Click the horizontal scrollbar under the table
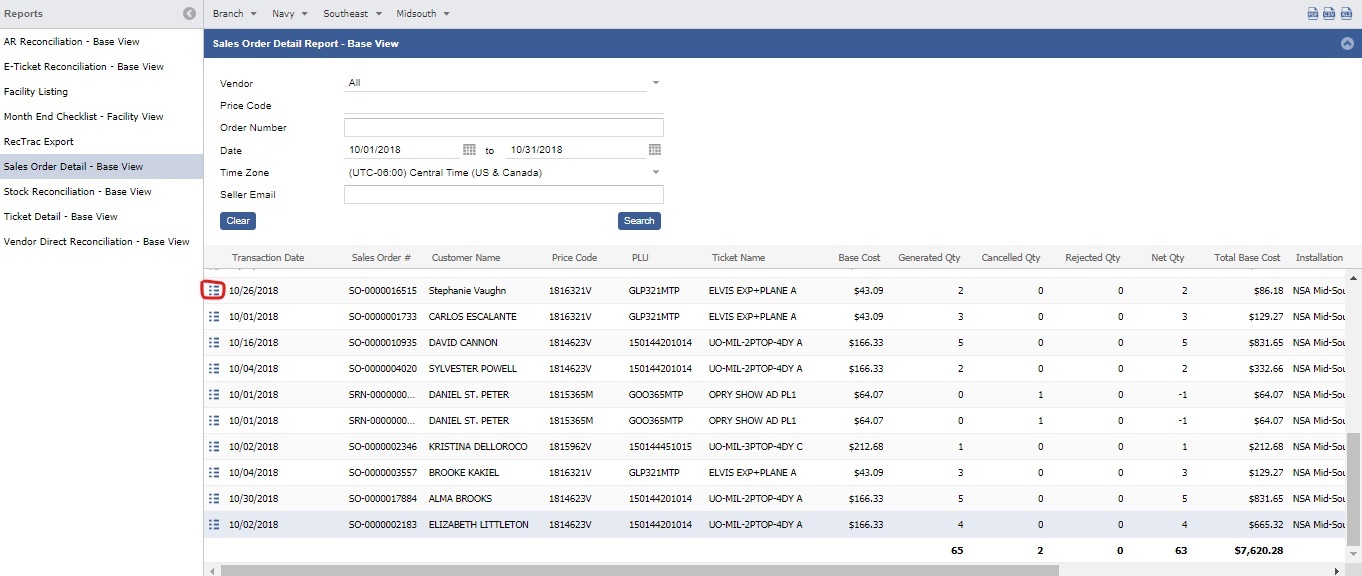The image size is (1362, 576). click(640, 570)
